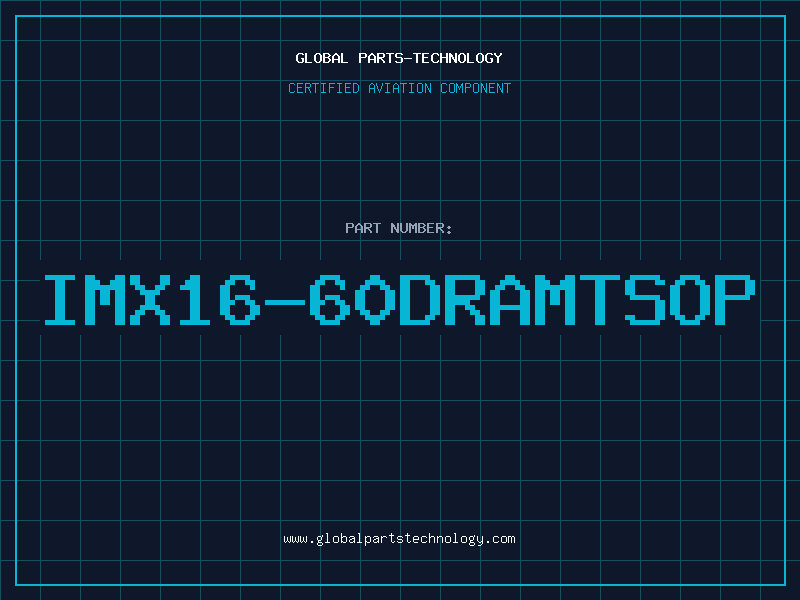Click the word COMPONENT in the subtitle

(476, 88)
